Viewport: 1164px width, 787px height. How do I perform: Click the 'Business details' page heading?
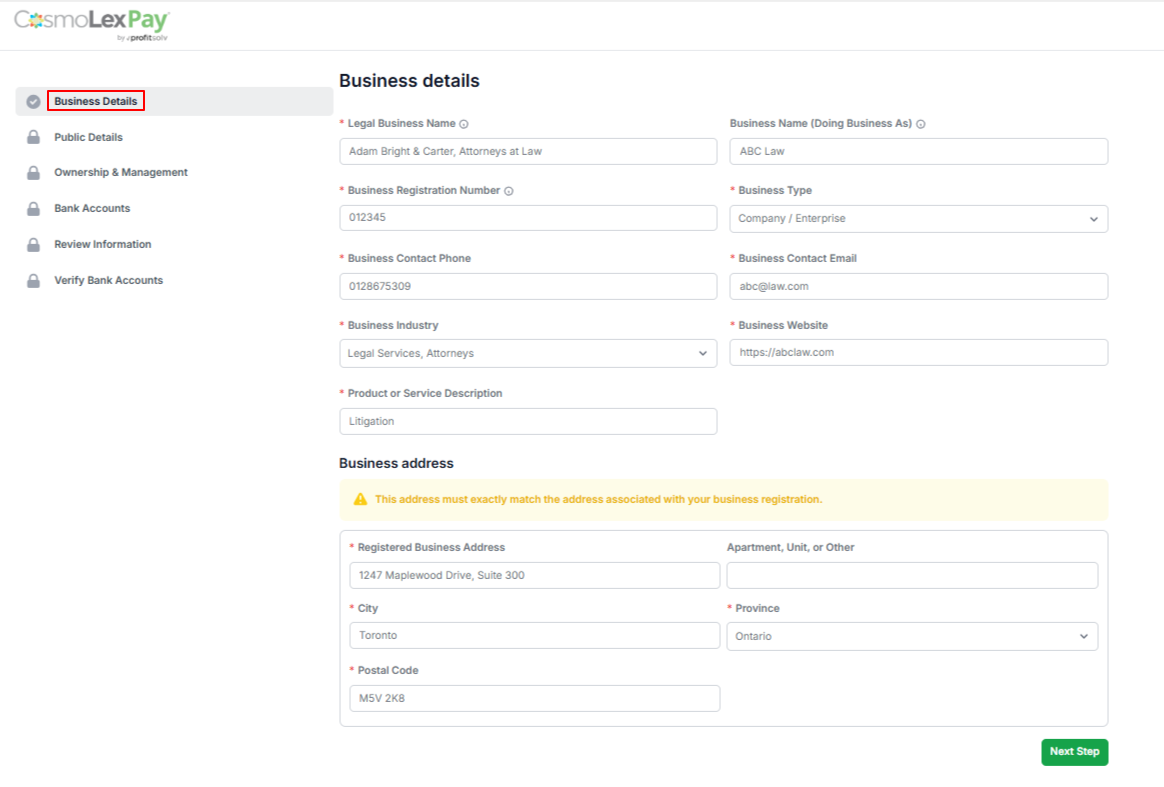coord(409,81)
